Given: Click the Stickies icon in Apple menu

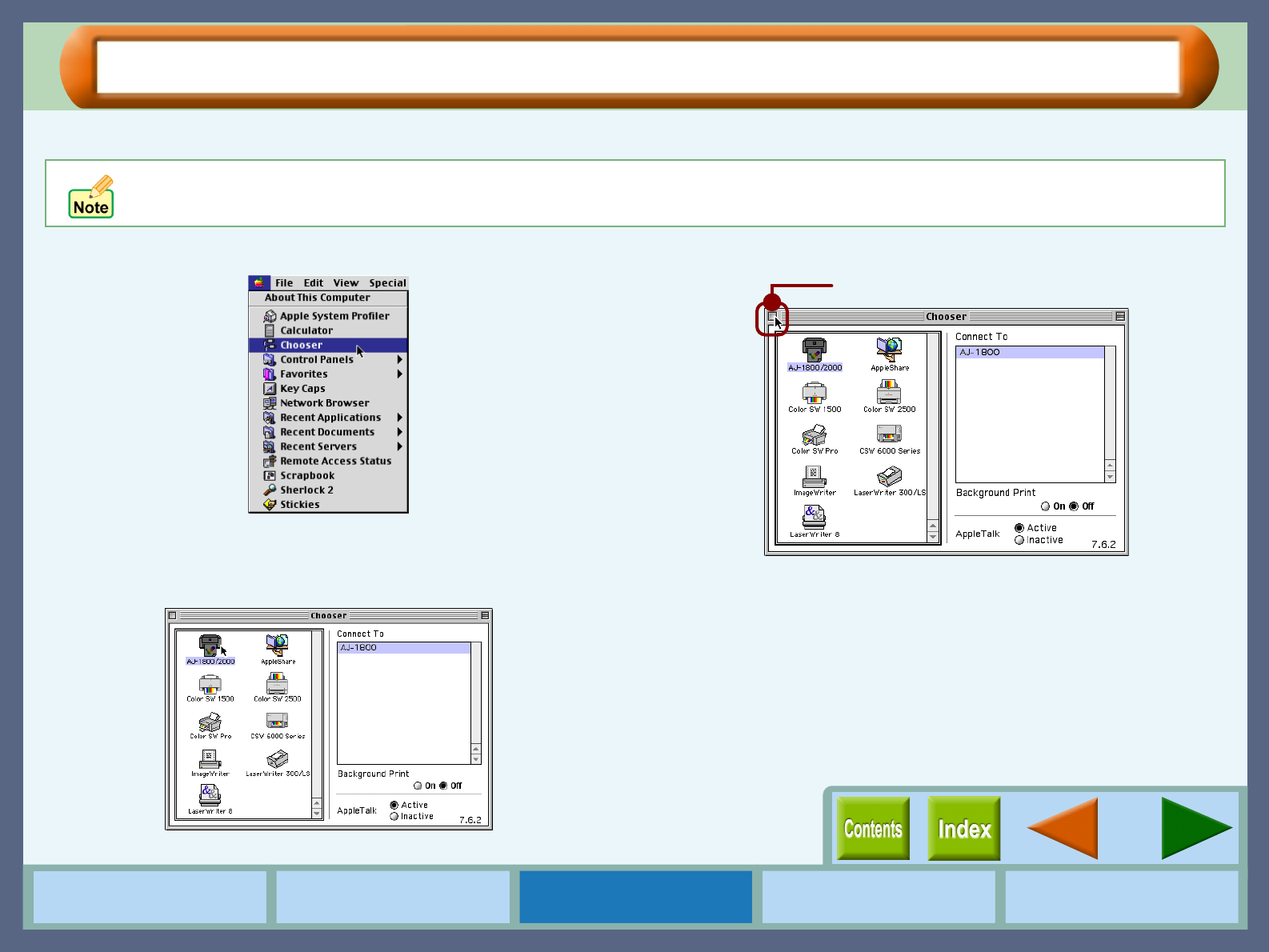Looking at the screenshot, I should [270, 505].
